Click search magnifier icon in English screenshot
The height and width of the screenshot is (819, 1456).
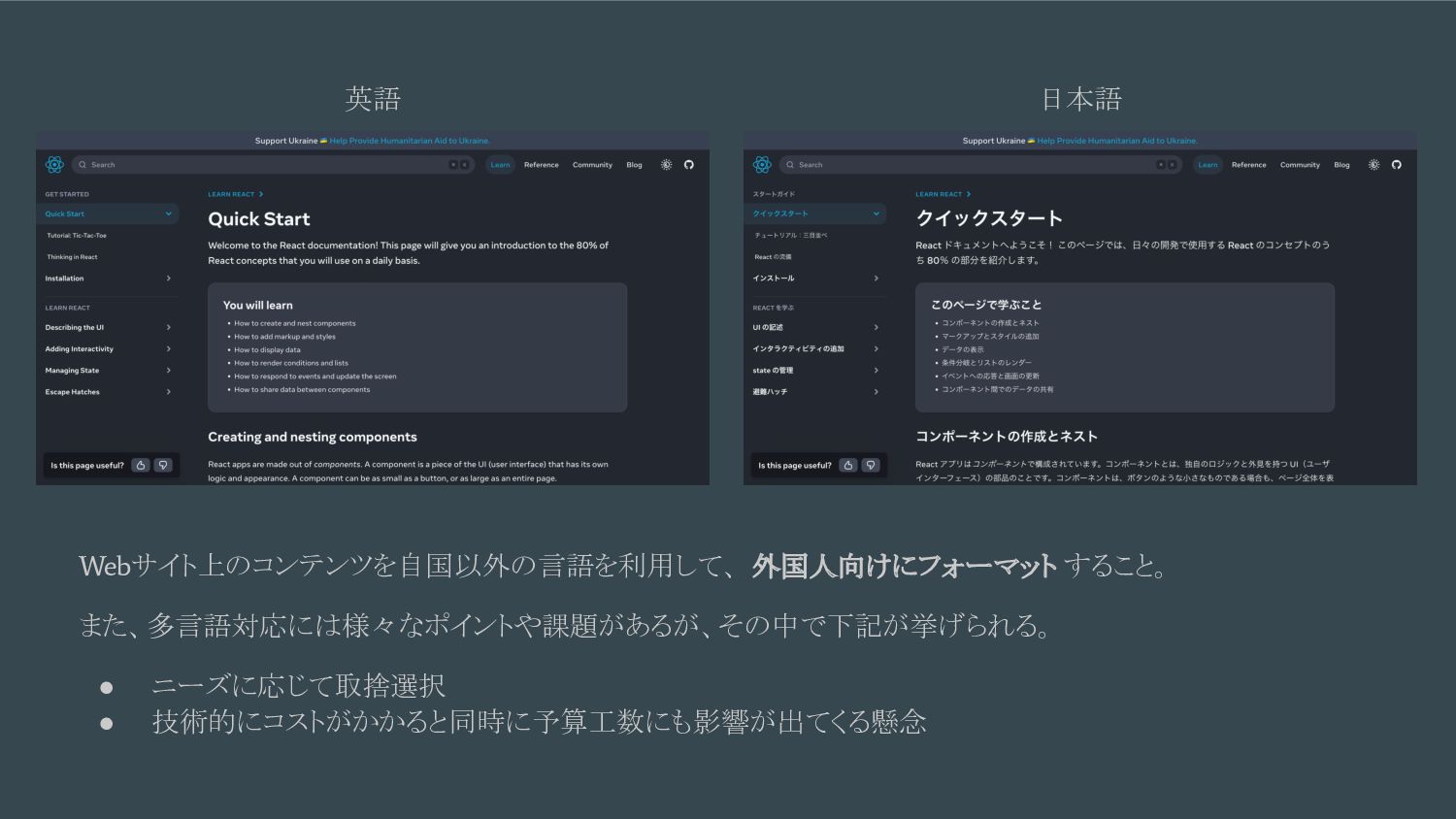pyautogui.click(x=83, y=165)
